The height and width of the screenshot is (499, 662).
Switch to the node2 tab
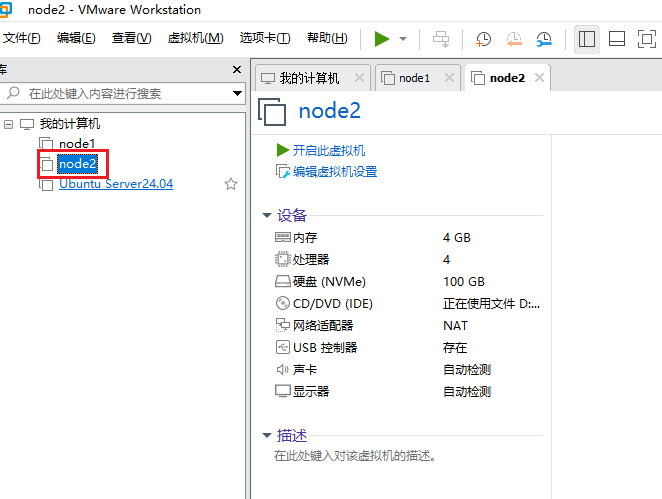(507, 78)
